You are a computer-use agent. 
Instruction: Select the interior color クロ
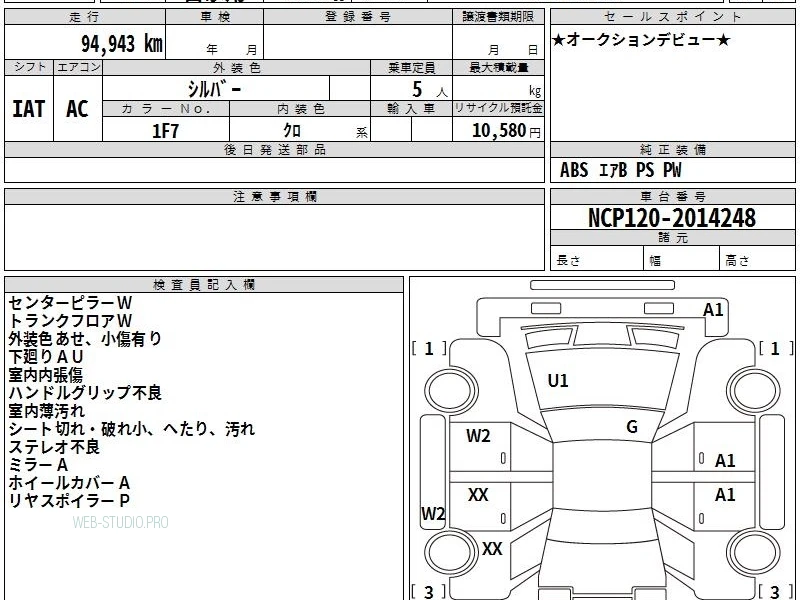point(292,131)
